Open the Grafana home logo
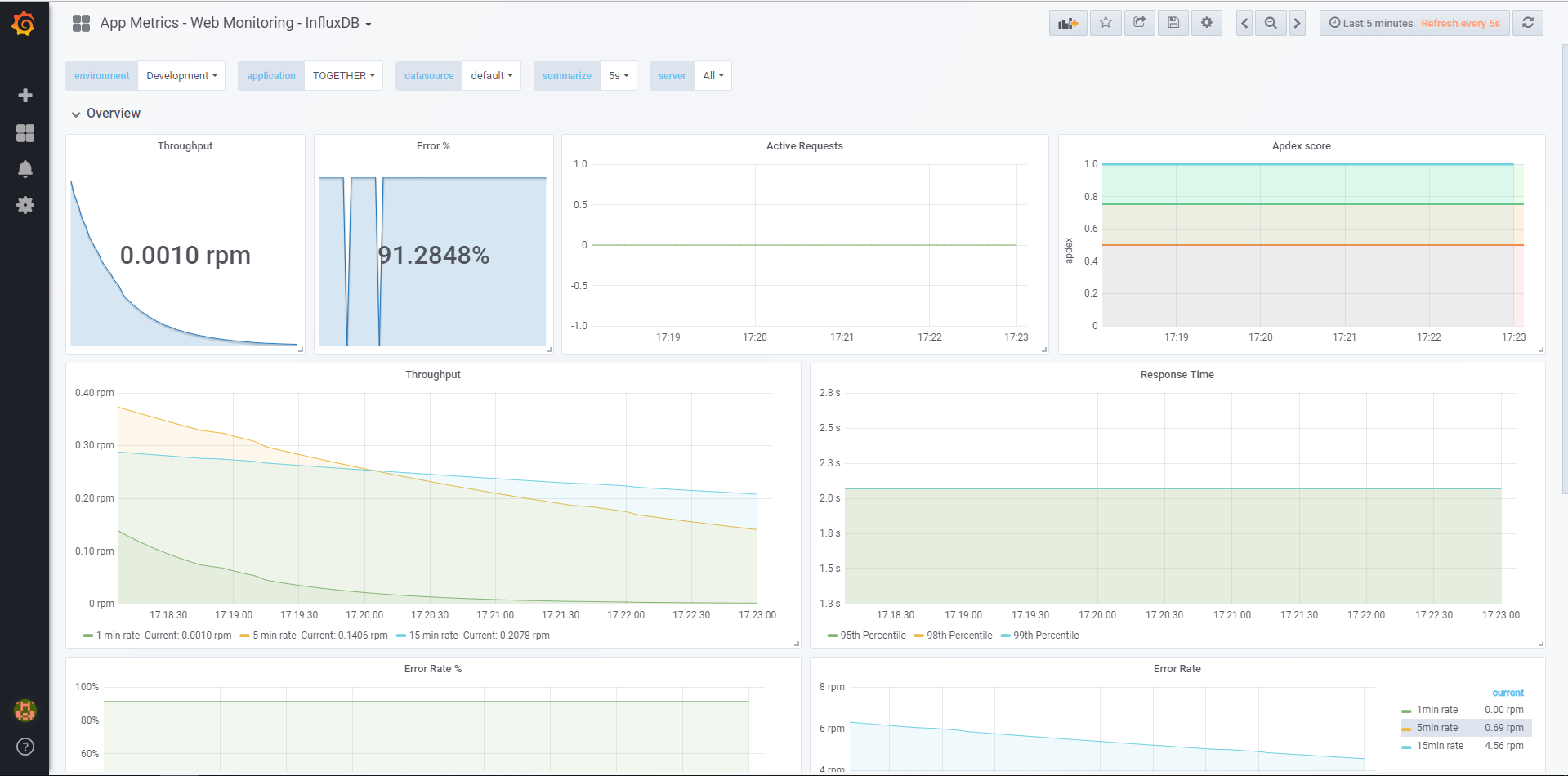 click(24, 24)
